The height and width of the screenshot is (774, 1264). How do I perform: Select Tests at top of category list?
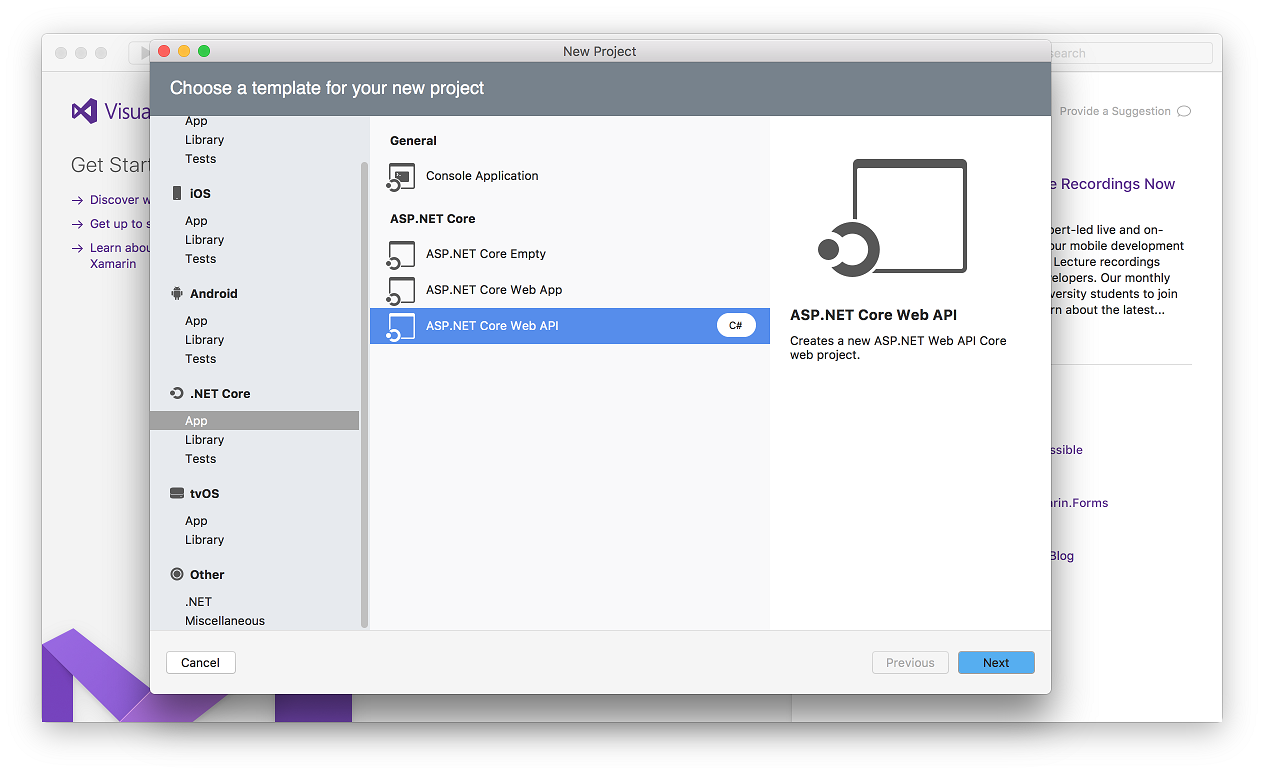click(200, 159)
